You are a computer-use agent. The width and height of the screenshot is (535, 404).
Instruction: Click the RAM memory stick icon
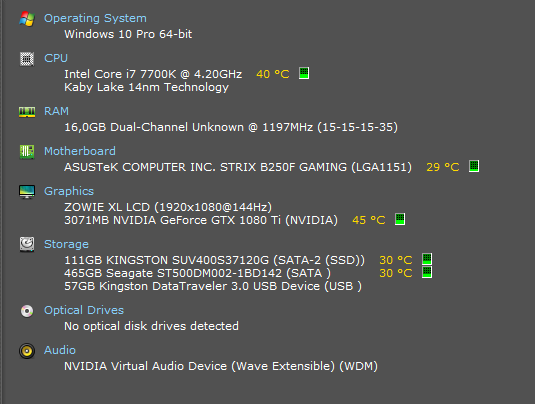(27, 112)
